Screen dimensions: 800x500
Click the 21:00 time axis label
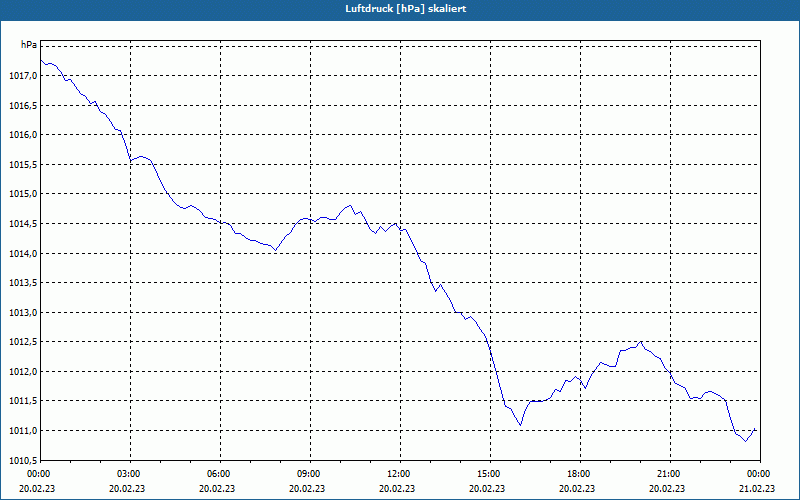pyautogui.click(x=667, y=474)
